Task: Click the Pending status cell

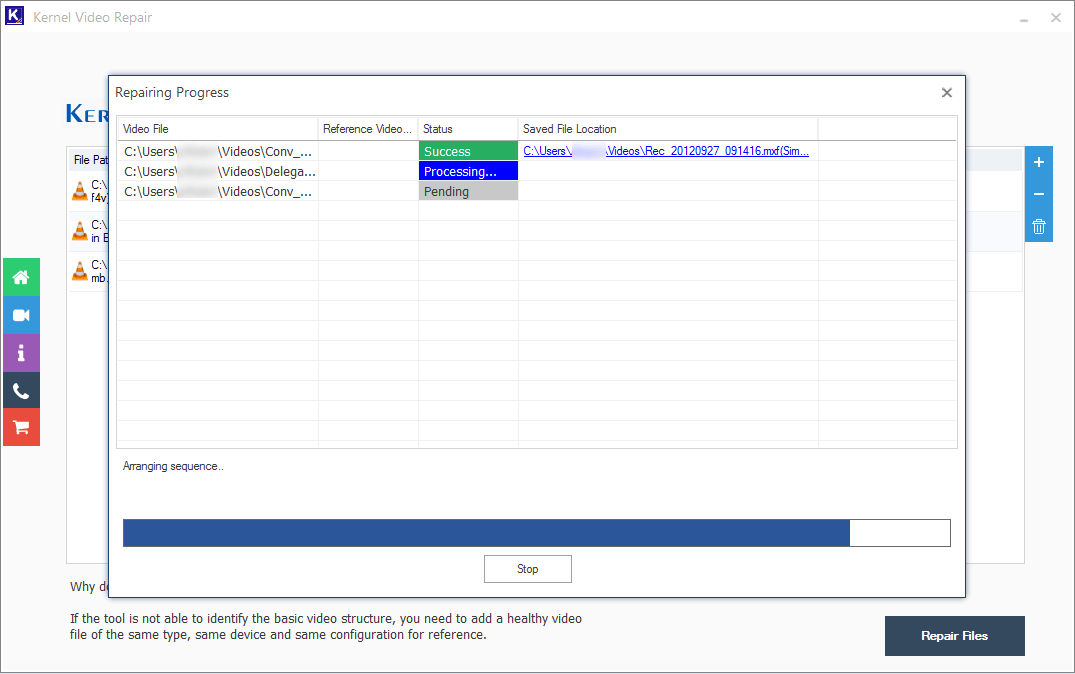Action: point(468,191)
